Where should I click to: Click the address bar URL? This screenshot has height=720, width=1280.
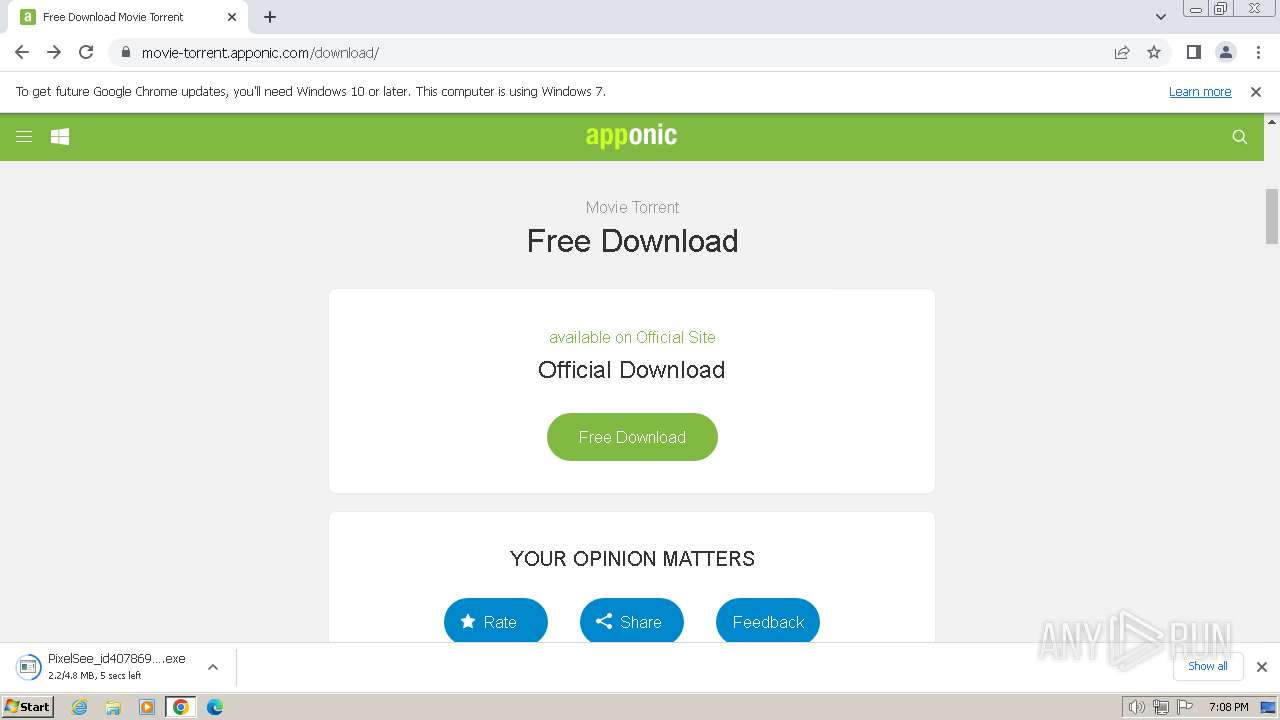pos(260,52)
